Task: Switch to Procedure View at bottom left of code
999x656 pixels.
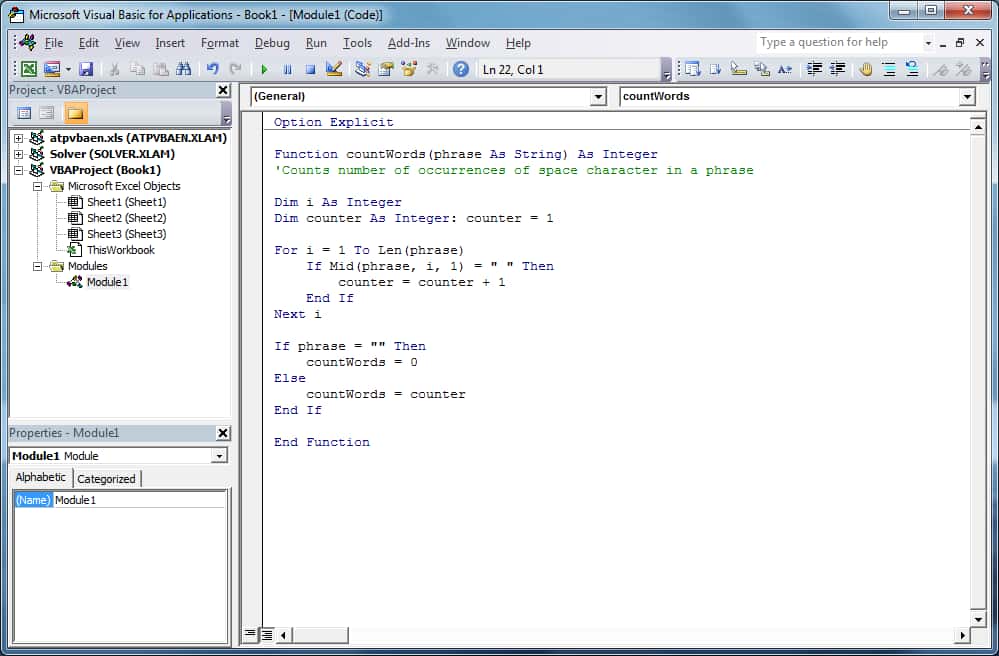Action: coord(250,634)
